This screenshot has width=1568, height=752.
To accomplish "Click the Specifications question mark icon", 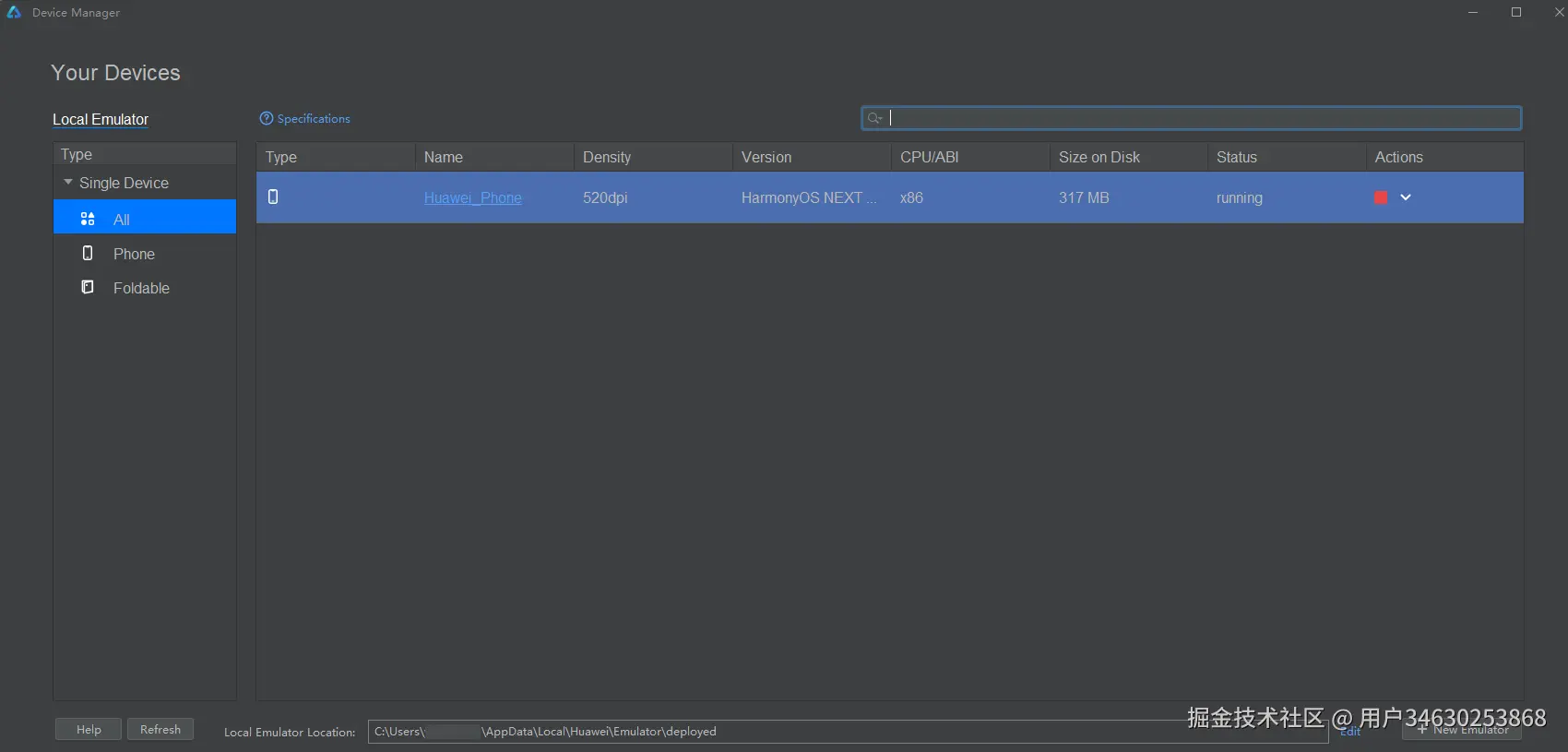I will pyautogui.click(x=267, y=118).
